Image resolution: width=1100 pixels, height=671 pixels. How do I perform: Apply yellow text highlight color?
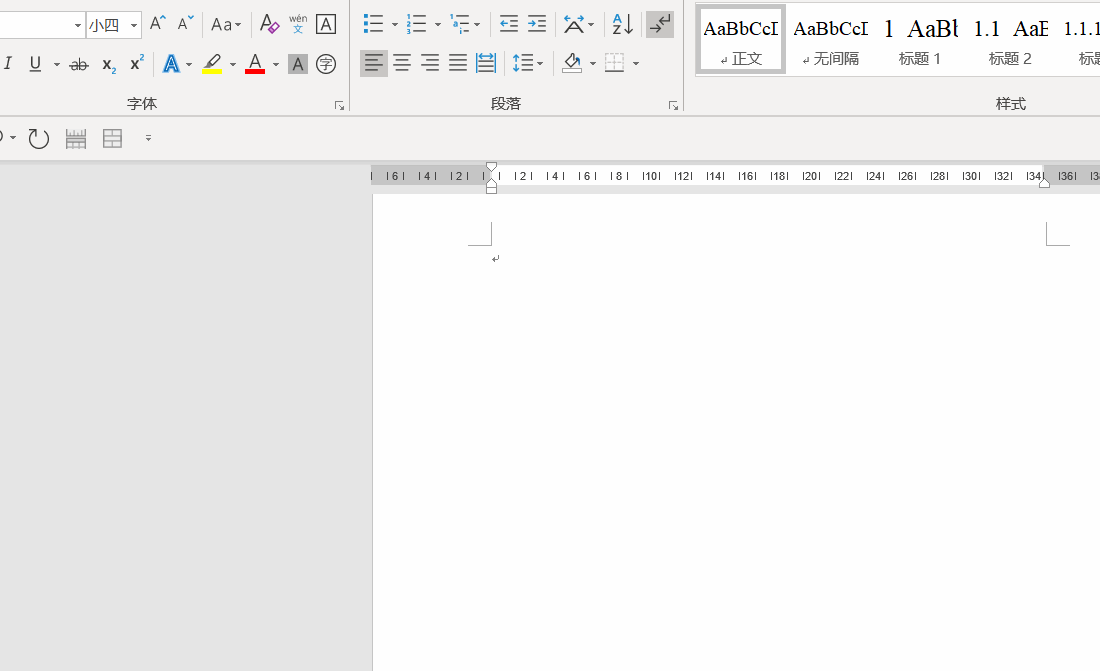(213, 65)
